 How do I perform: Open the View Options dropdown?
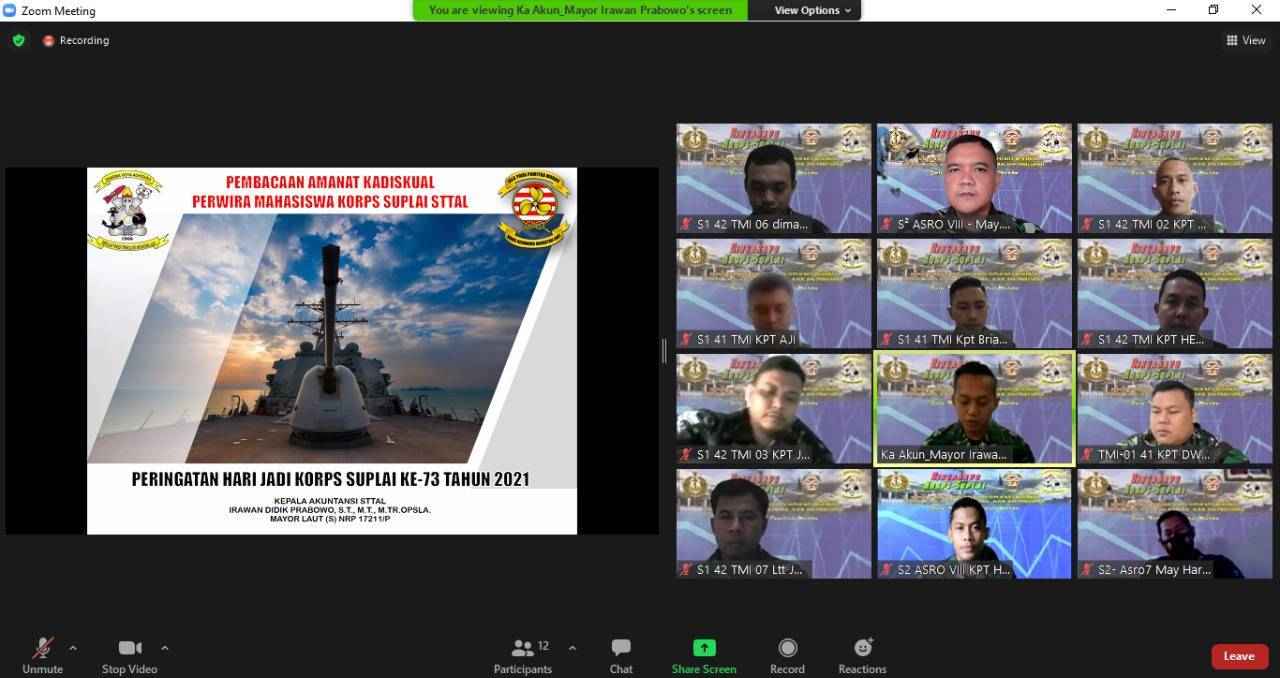(x=812, y=10)
